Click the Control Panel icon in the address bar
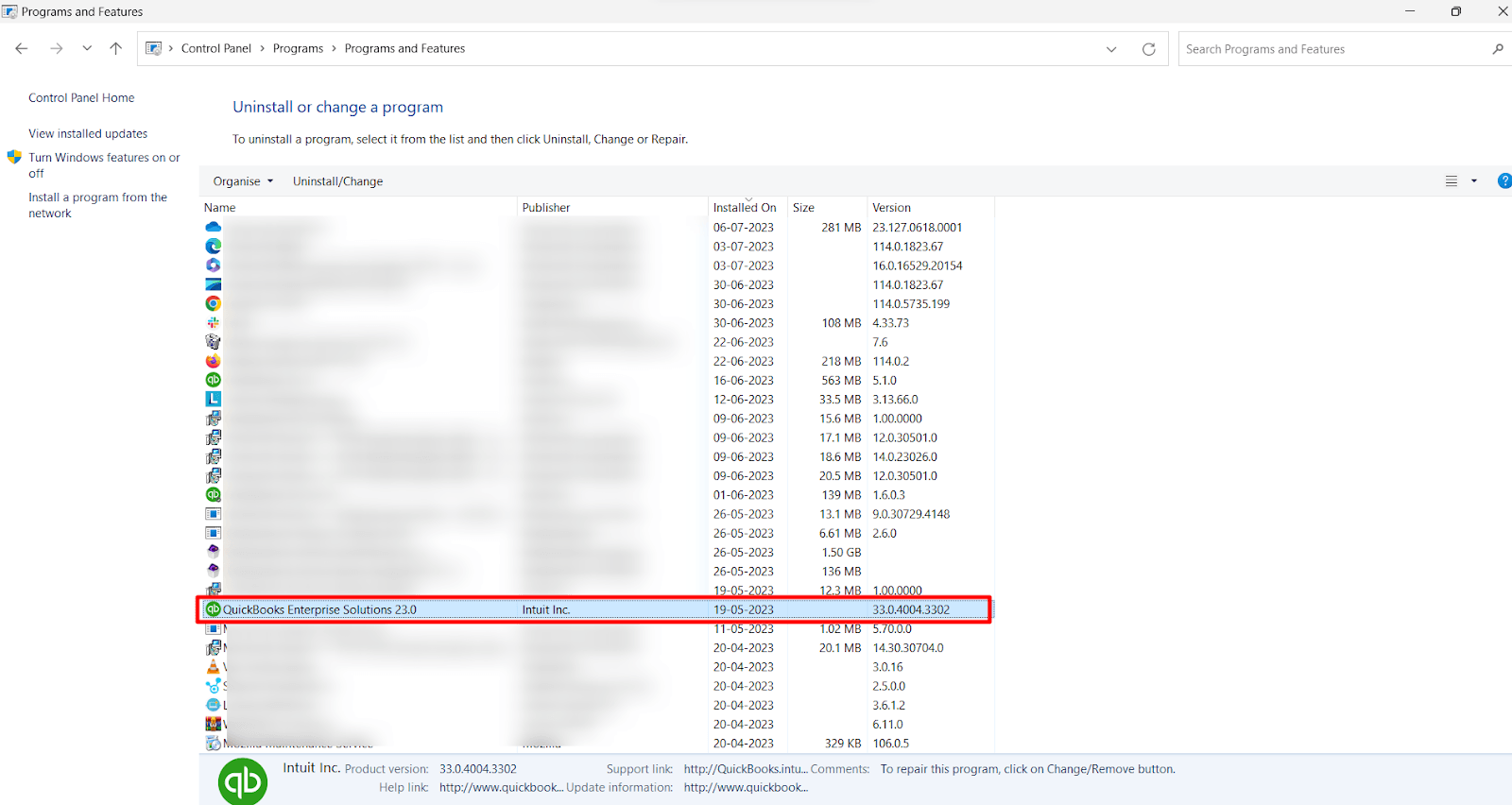Image resolution: width=1512 pixels, height=805 pixels. tap(154, 48)
